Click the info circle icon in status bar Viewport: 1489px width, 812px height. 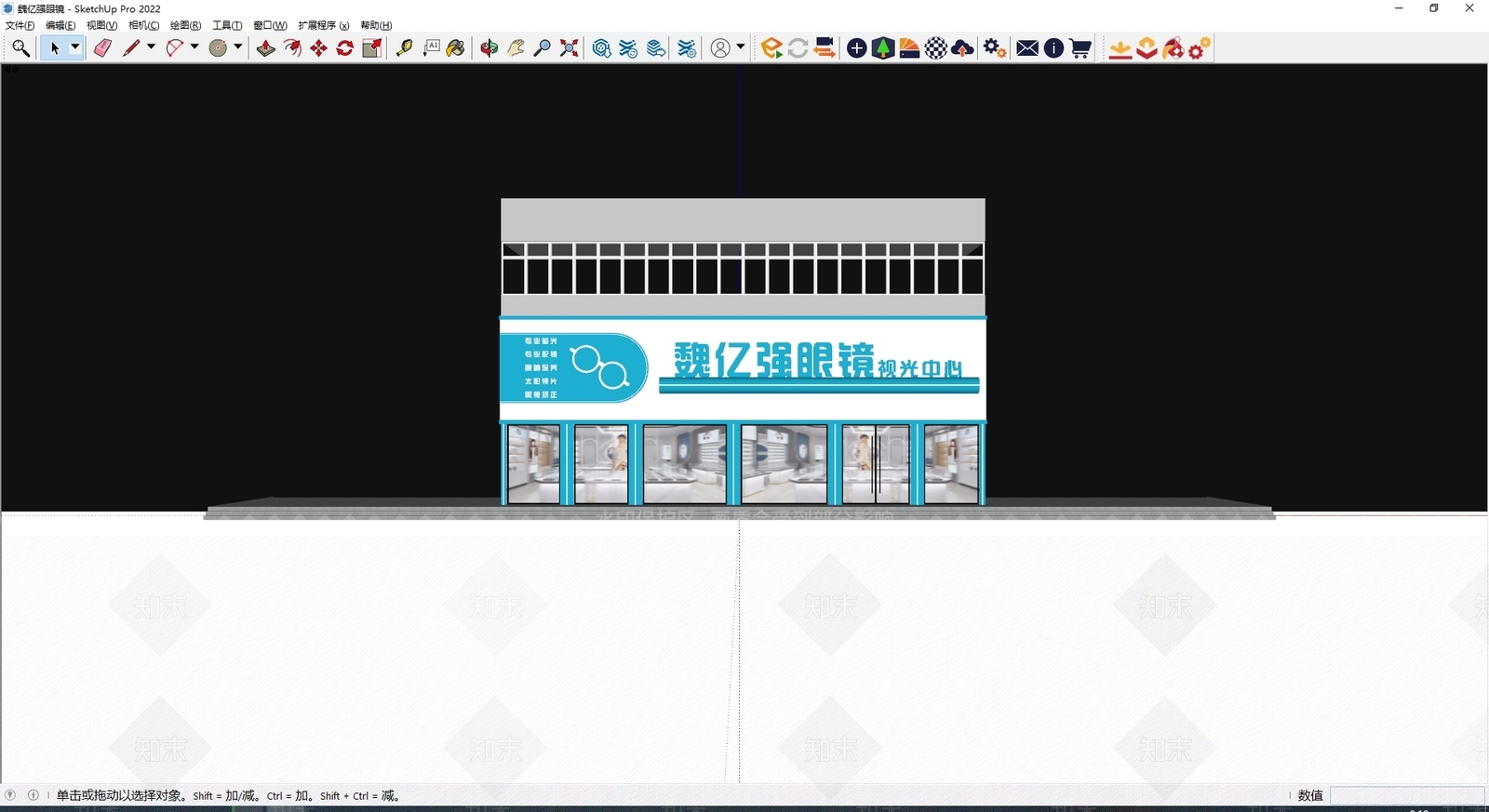coord(34,795)
